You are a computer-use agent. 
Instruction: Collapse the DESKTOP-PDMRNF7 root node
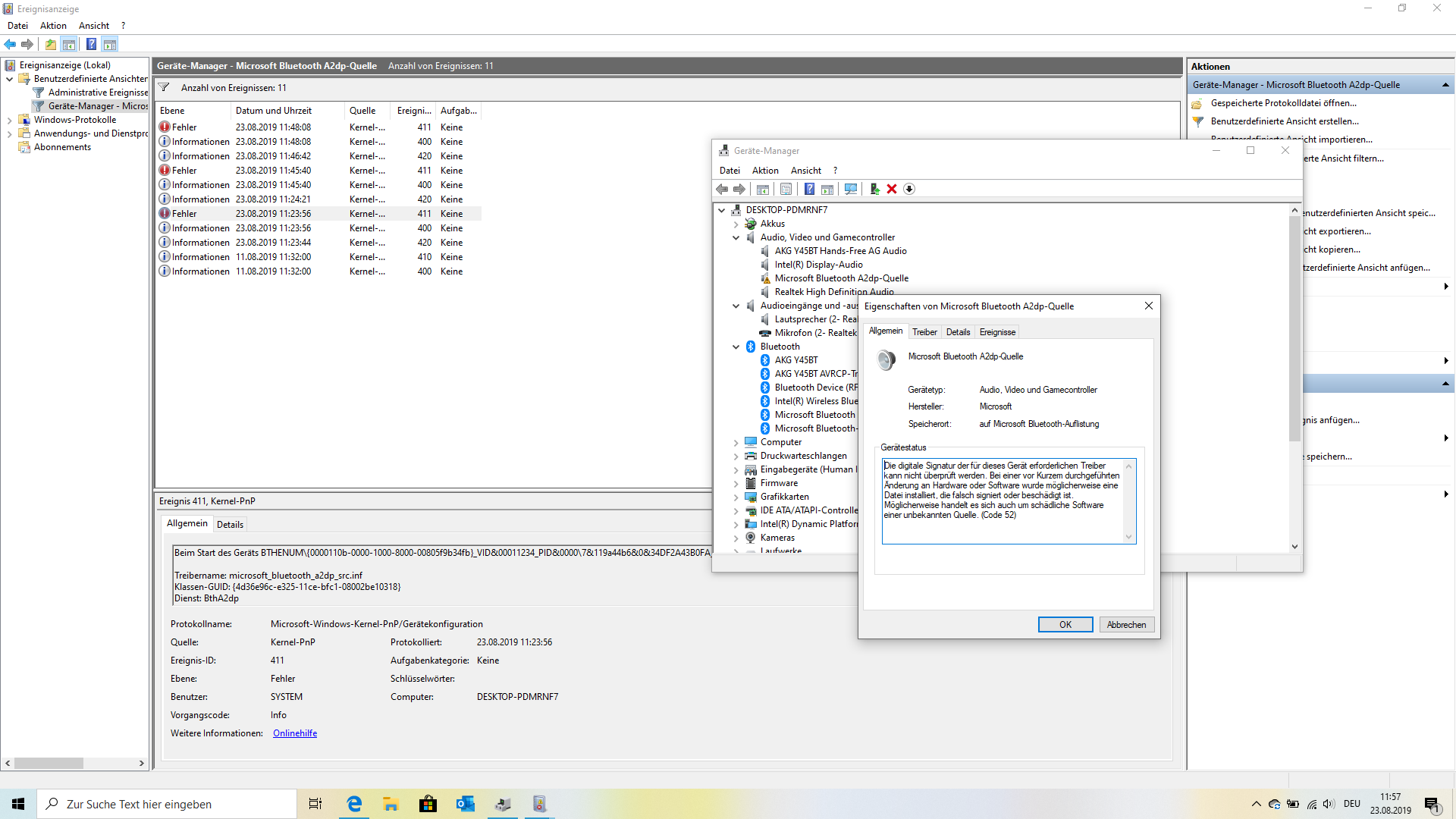pyautogui.click(x=722, y=210)
